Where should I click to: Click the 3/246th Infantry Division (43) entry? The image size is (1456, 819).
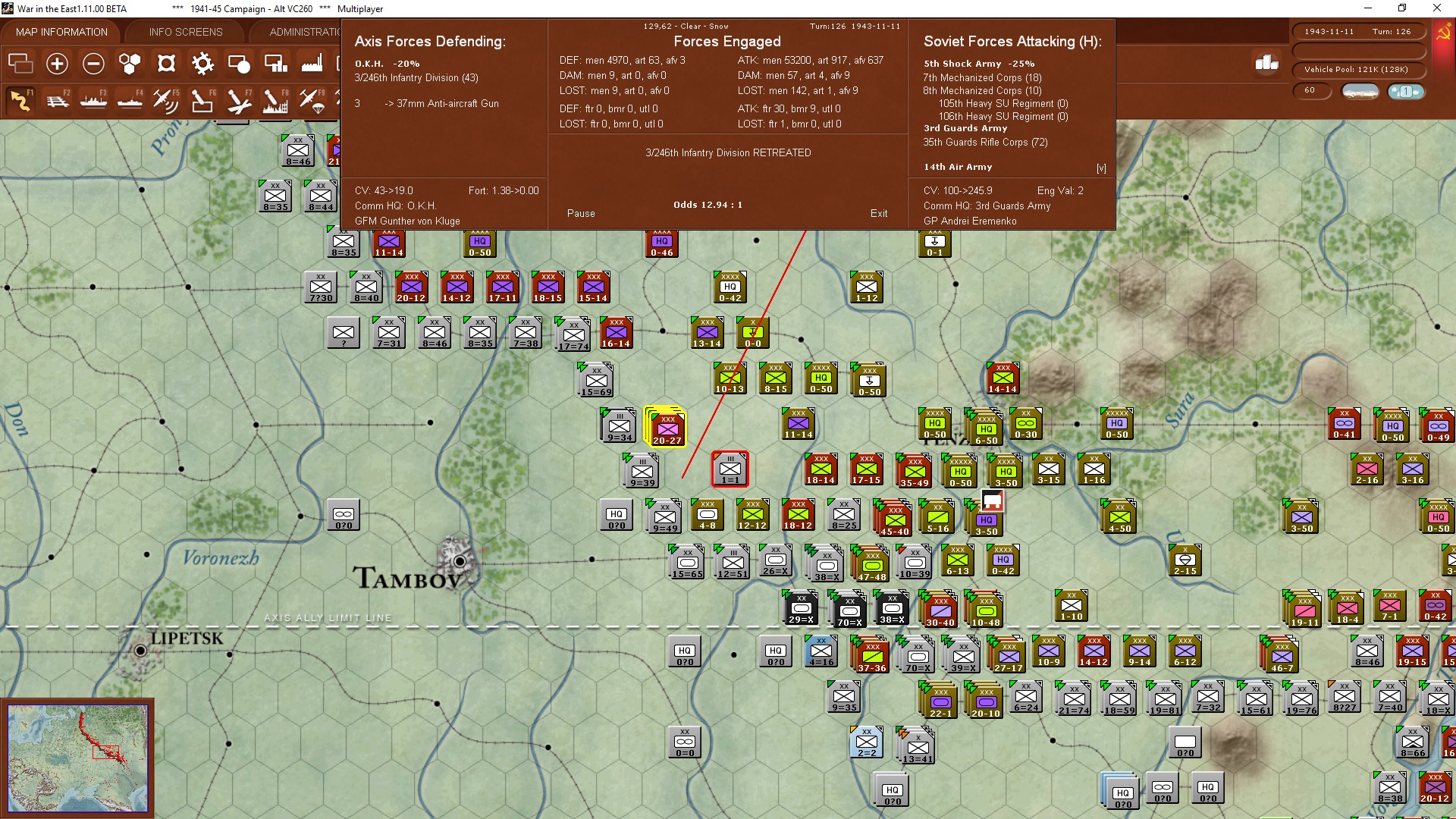tap(416, 78)
